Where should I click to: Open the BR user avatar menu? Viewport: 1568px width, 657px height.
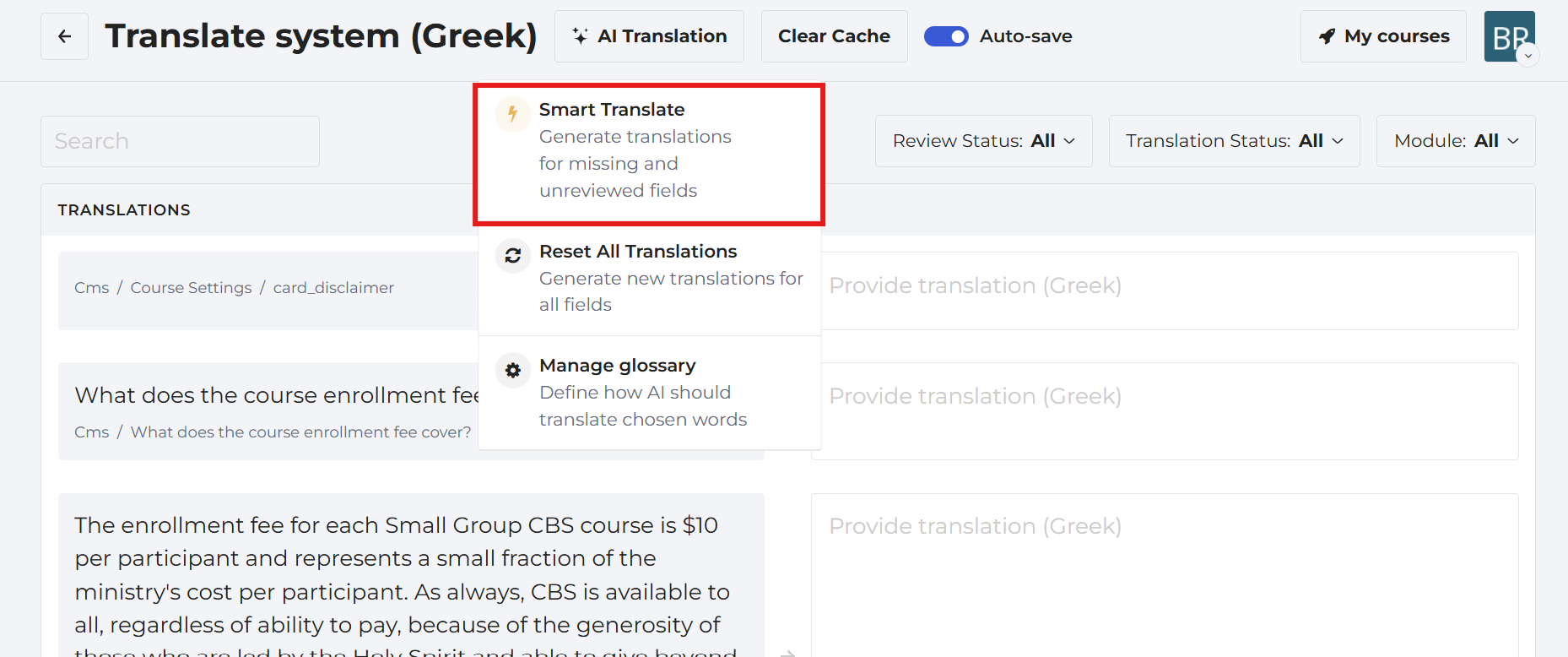coord(1509,36)
